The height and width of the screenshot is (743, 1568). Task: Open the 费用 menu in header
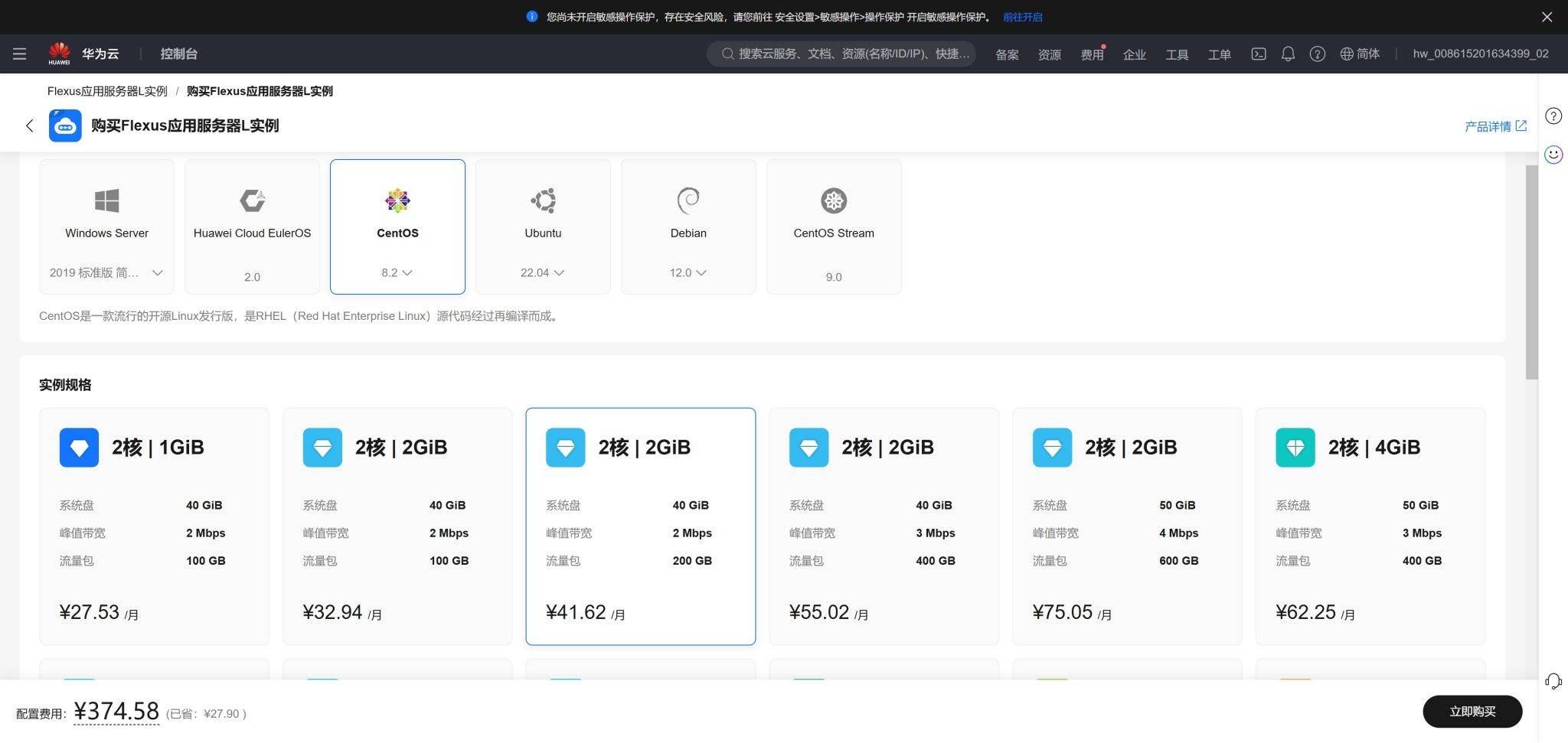(x=1091, y=54)
